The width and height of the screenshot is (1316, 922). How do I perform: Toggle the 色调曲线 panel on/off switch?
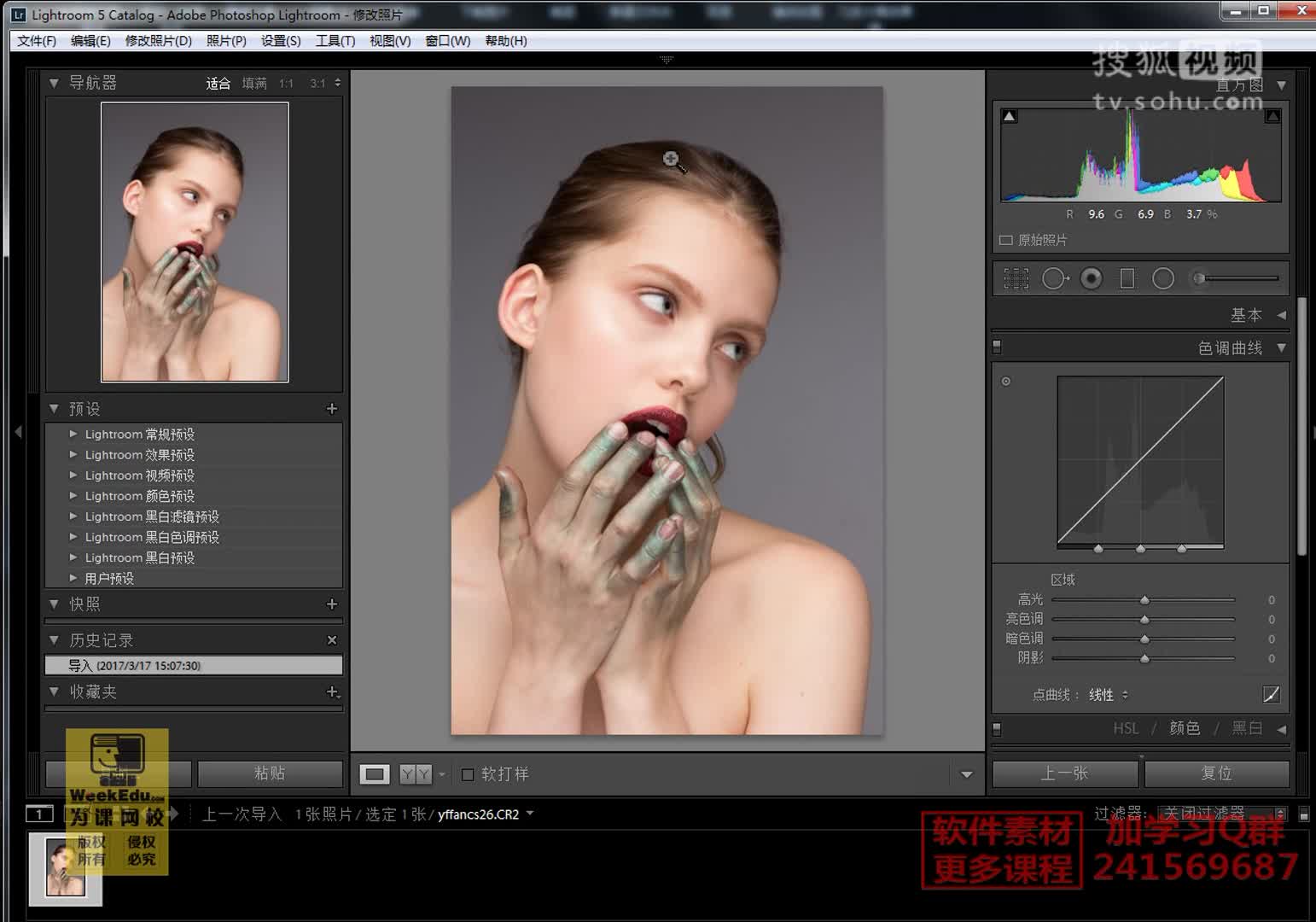click(x=997, y=347)
